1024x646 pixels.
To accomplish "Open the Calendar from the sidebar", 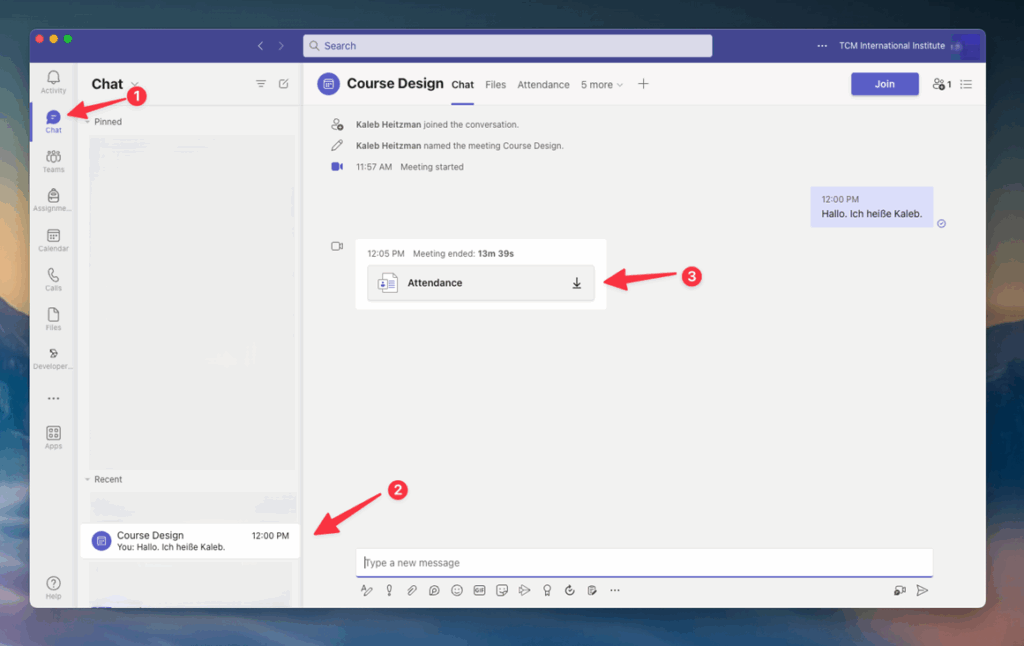I will pyautogui.click(x=53, y=240).
